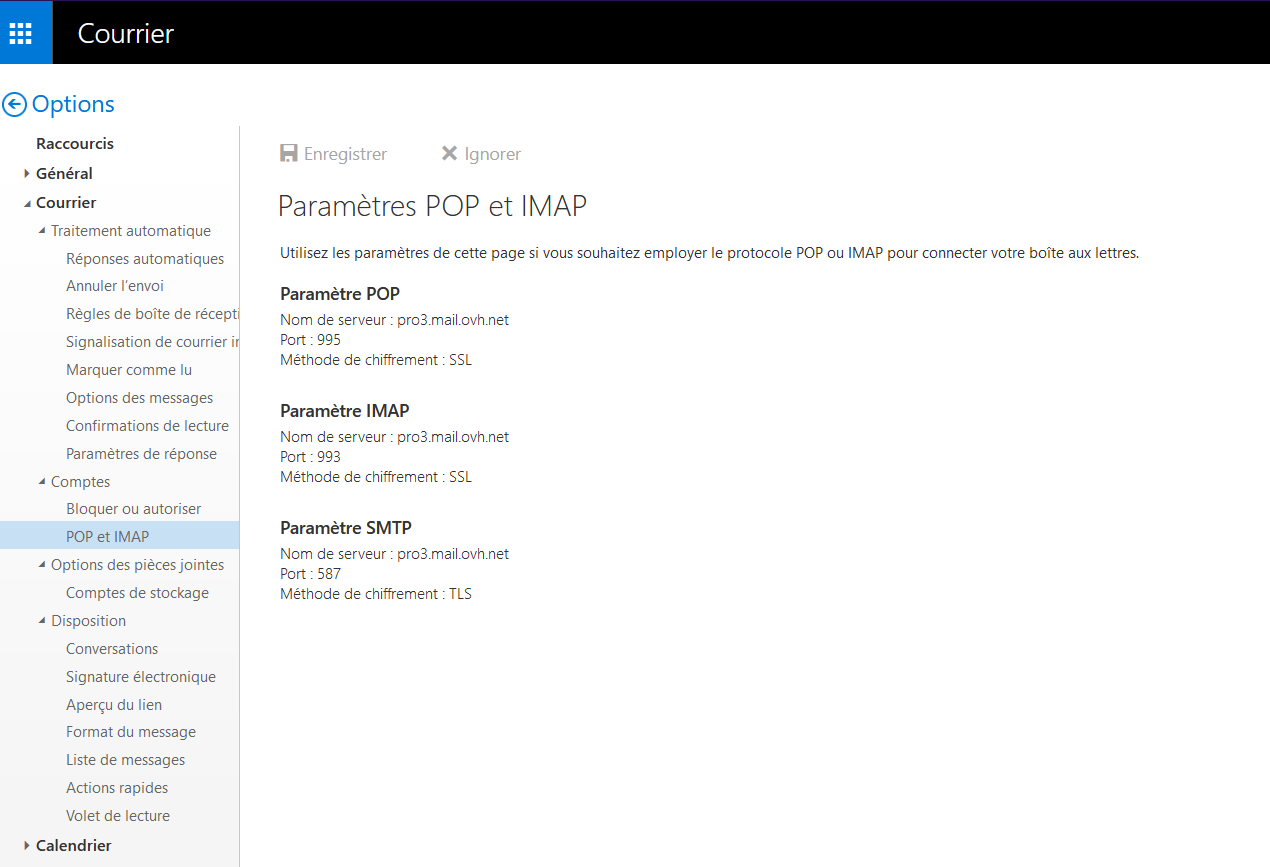Click the back arrow next to Options
Viewport: 1270px width, 867px height.
pos(15,105)
